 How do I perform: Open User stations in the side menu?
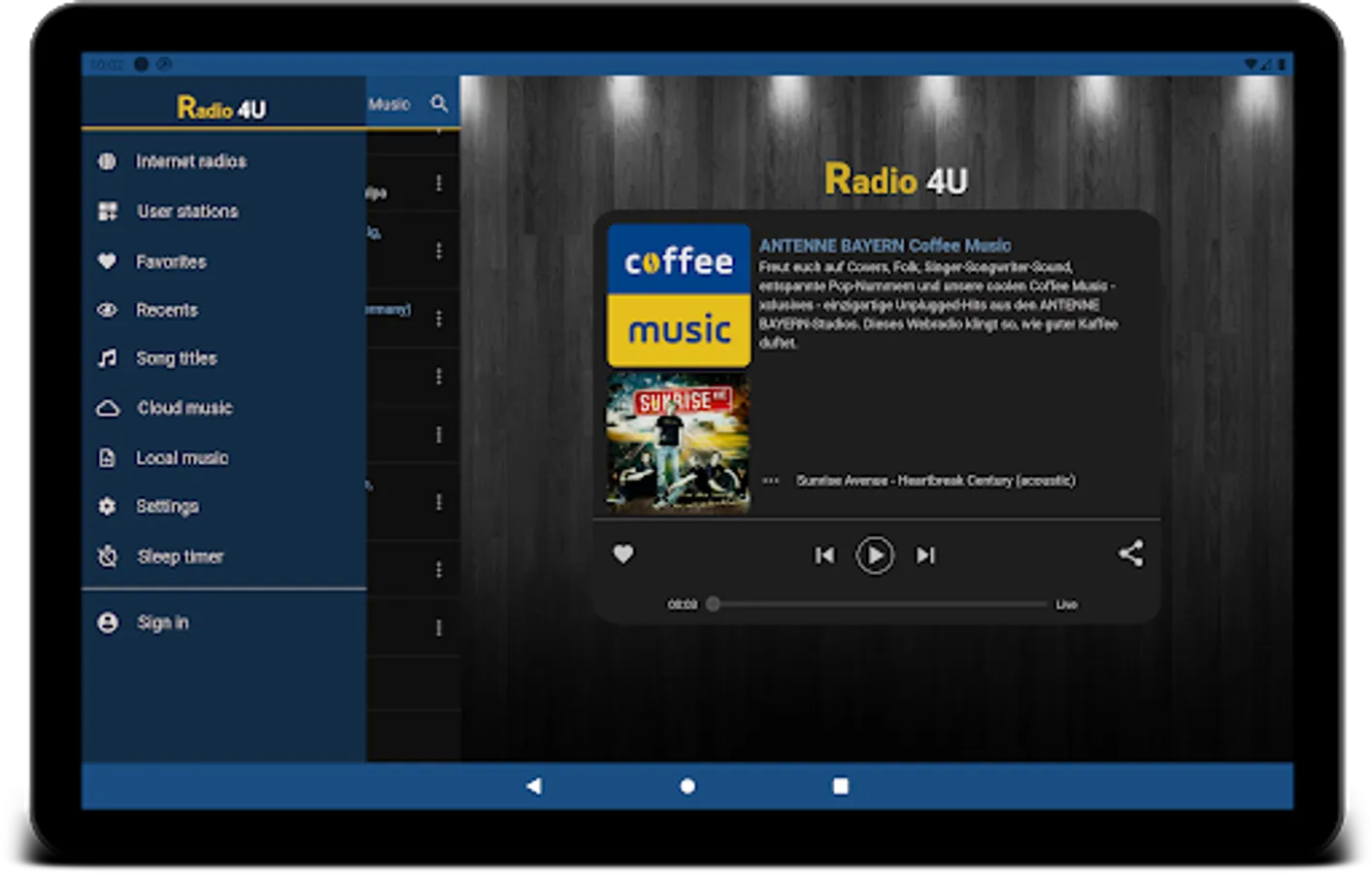click(x=223, y=211)
